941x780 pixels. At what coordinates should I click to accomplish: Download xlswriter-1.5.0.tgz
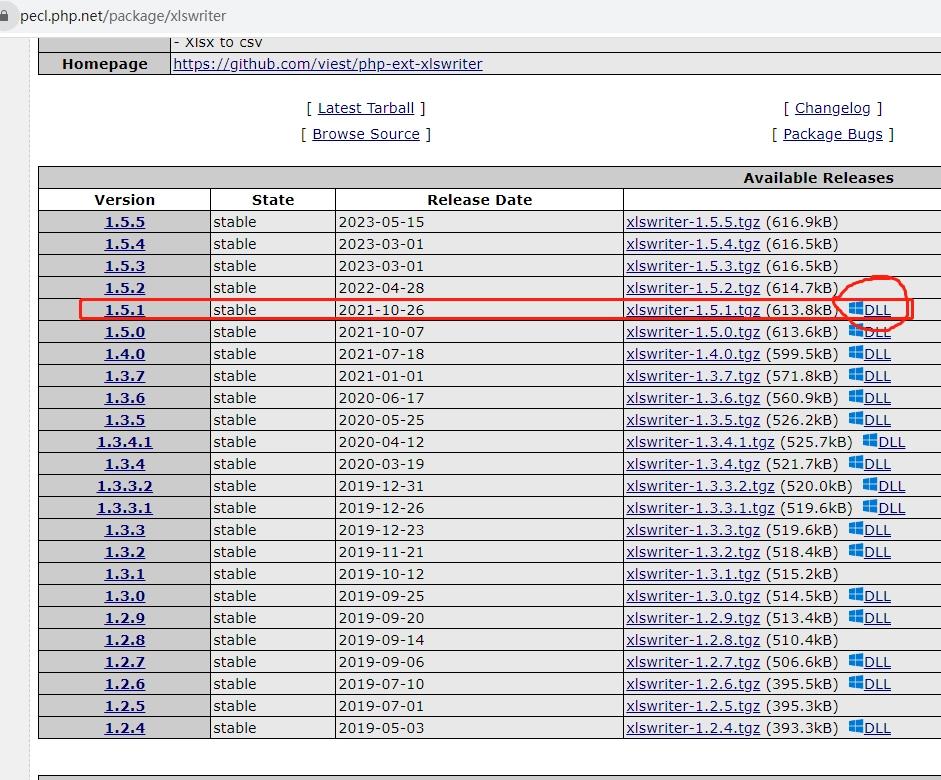click(x=693, y=332)
